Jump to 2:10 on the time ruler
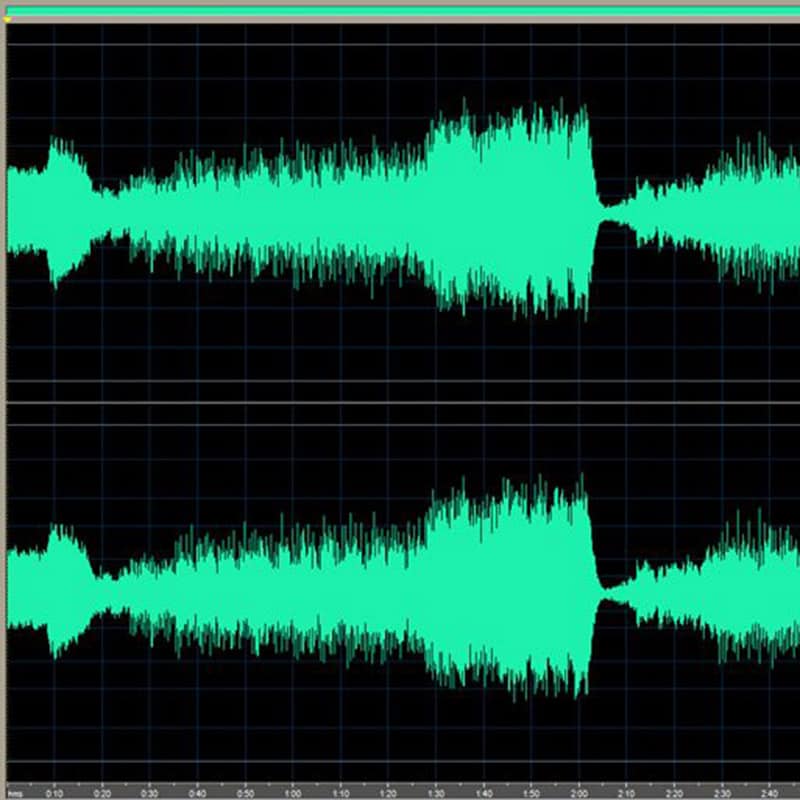 tap(627, 794)
